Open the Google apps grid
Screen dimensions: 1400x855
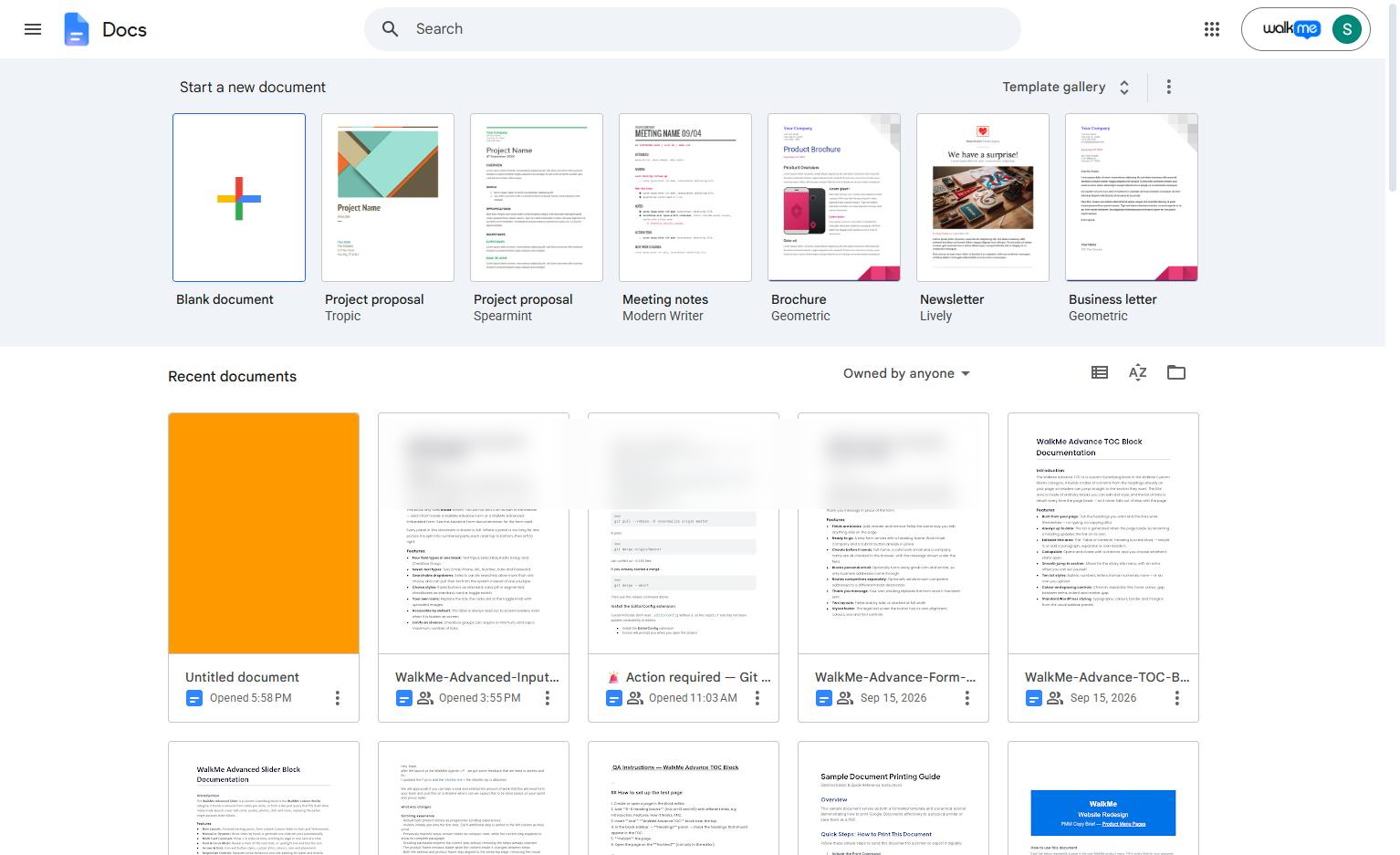[x=1212, y=29]
